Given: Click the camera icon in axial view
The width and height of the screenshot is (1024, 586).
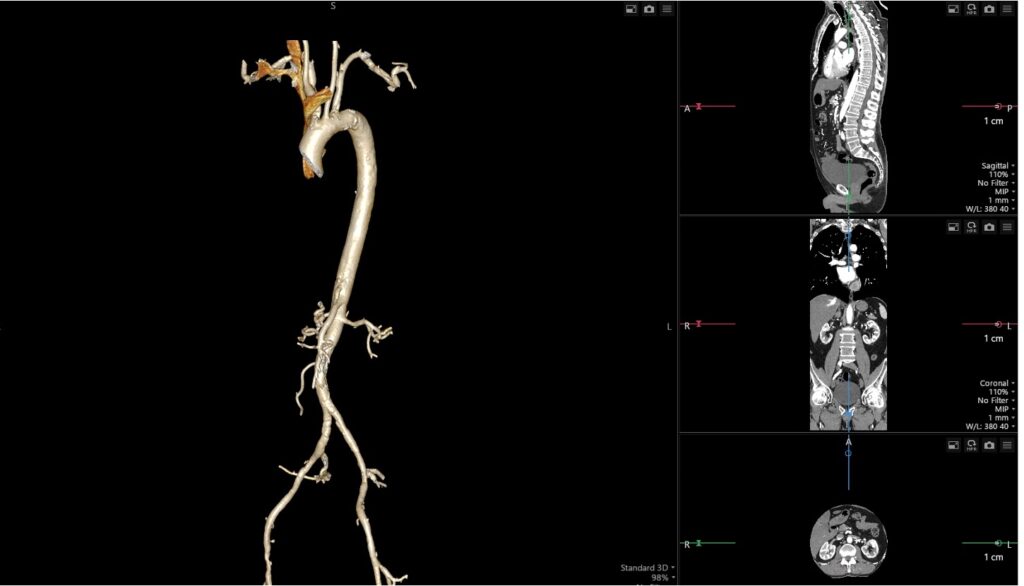Looking at the screenshot, I should tap(989, 443).
